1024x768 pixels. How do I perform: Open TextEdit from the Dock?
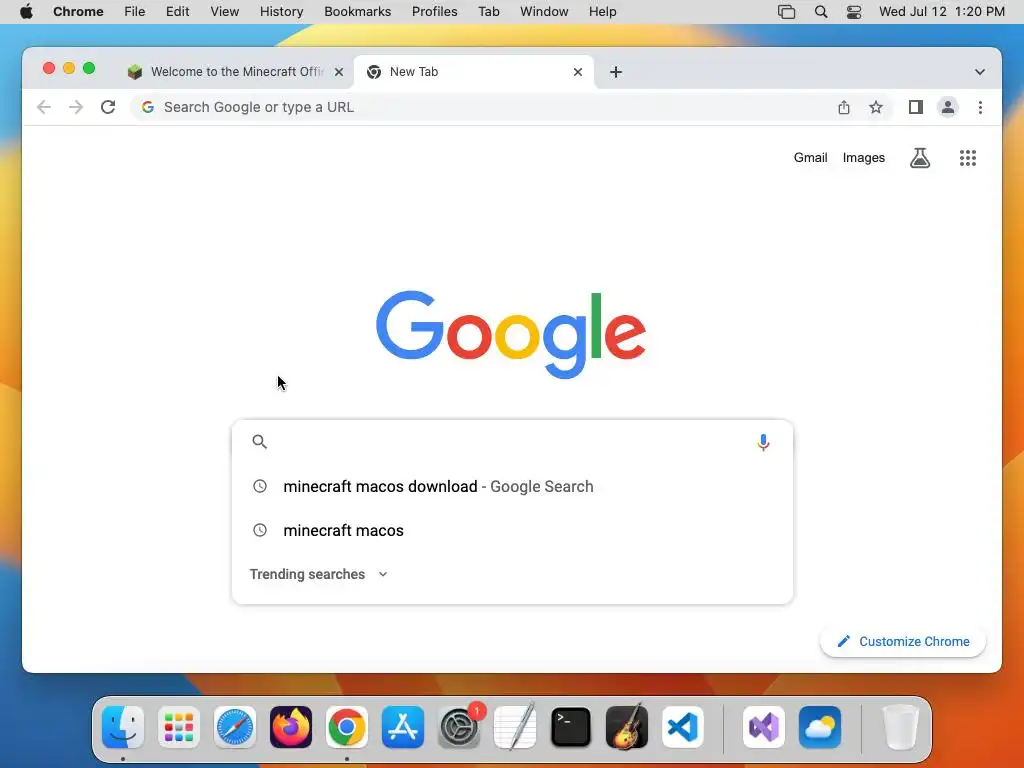tap(515, 727)
